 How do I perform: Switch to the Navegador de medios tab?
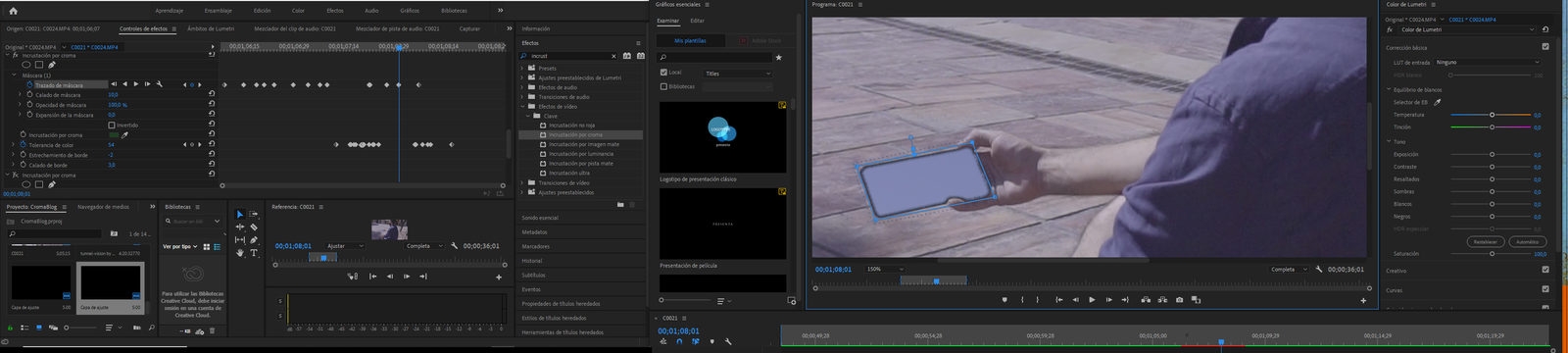tap(103, 207)
